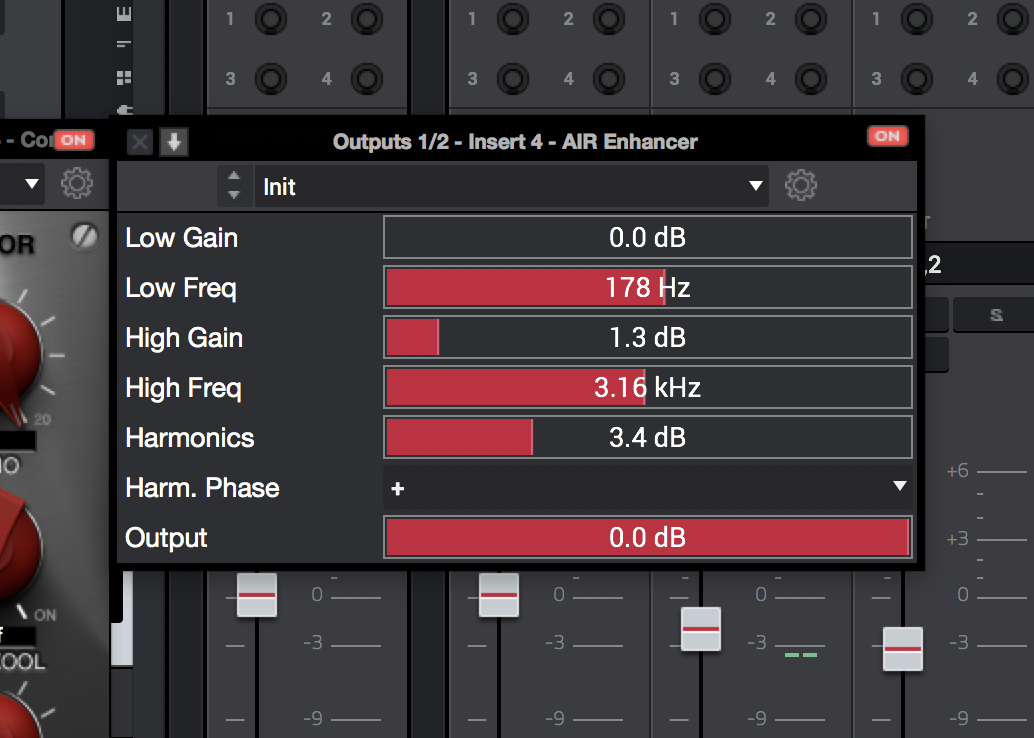Toggle AIR Enhancer ON bypass button

coord(887,137)
